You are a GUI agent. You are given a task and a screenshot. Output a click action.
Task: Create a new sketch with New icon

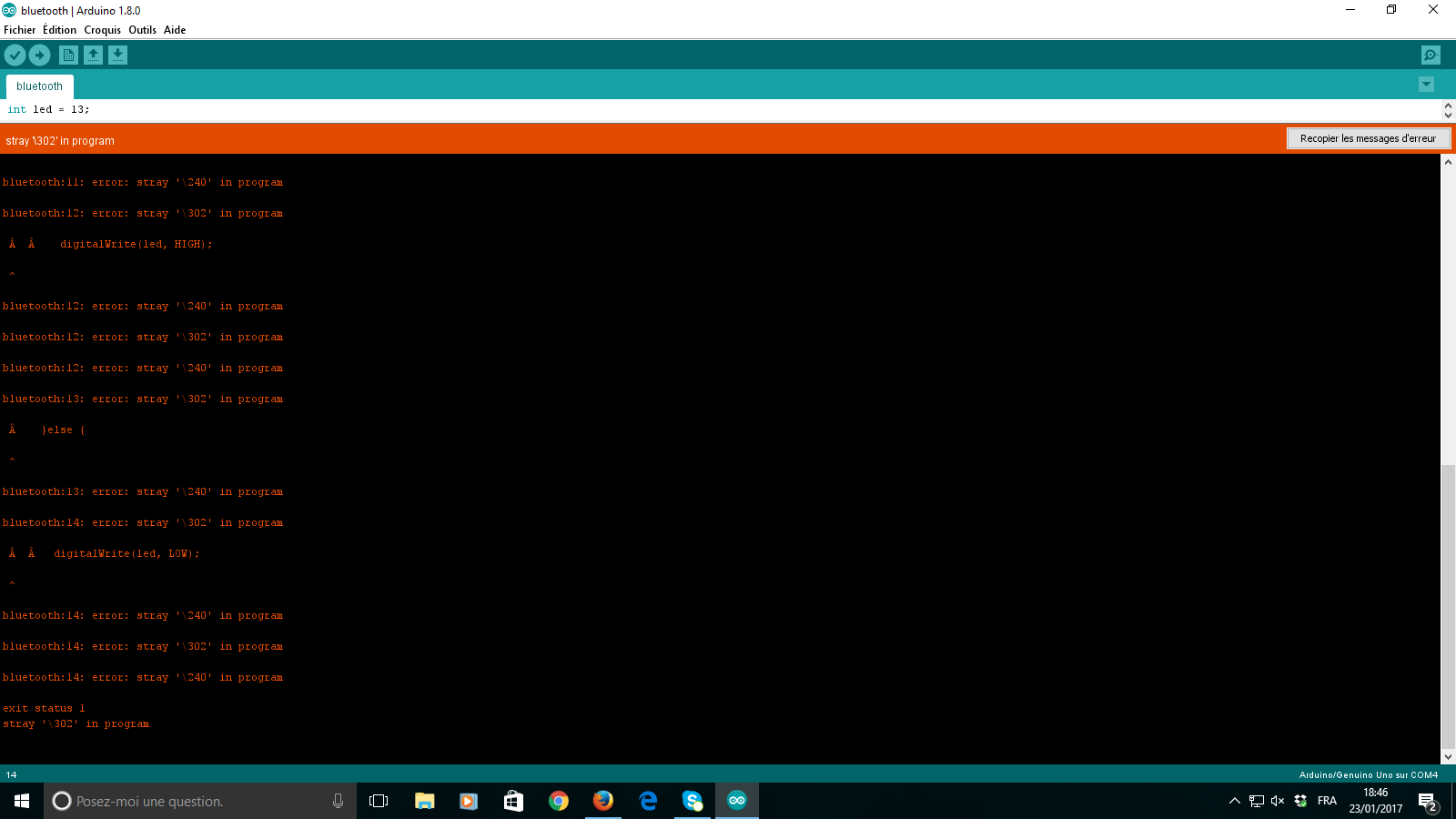point(68,56)
